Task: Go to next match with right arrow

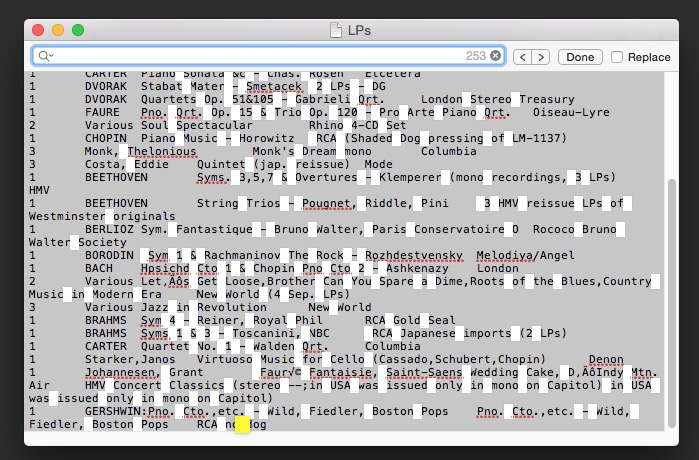Action: (x=541, y=57)
